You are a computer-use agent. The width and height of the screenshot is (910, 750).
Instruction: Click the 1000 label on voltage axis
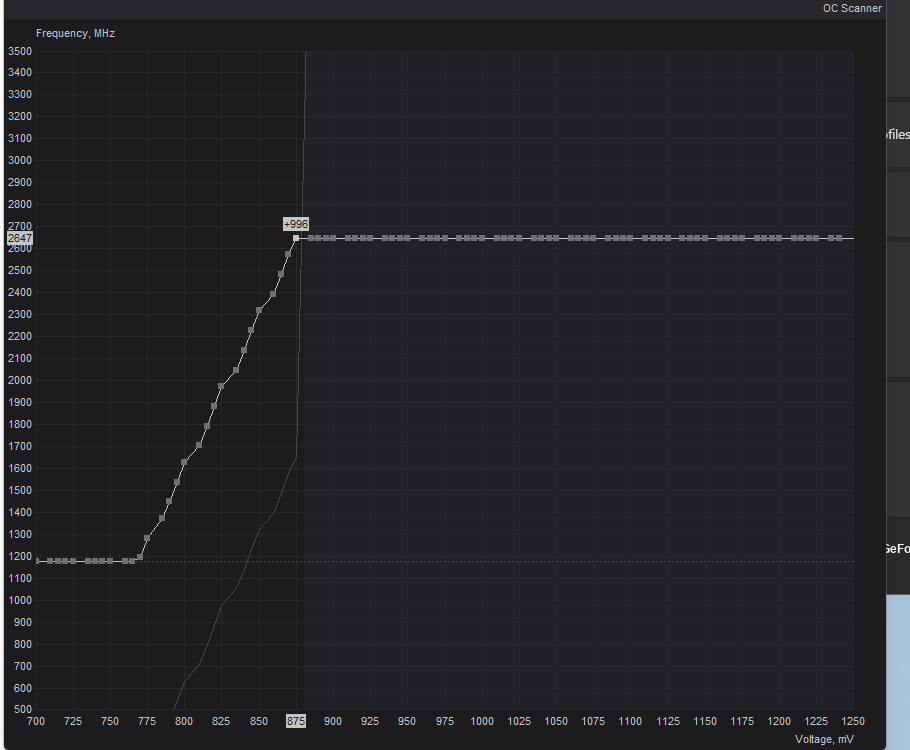(482, 721)
